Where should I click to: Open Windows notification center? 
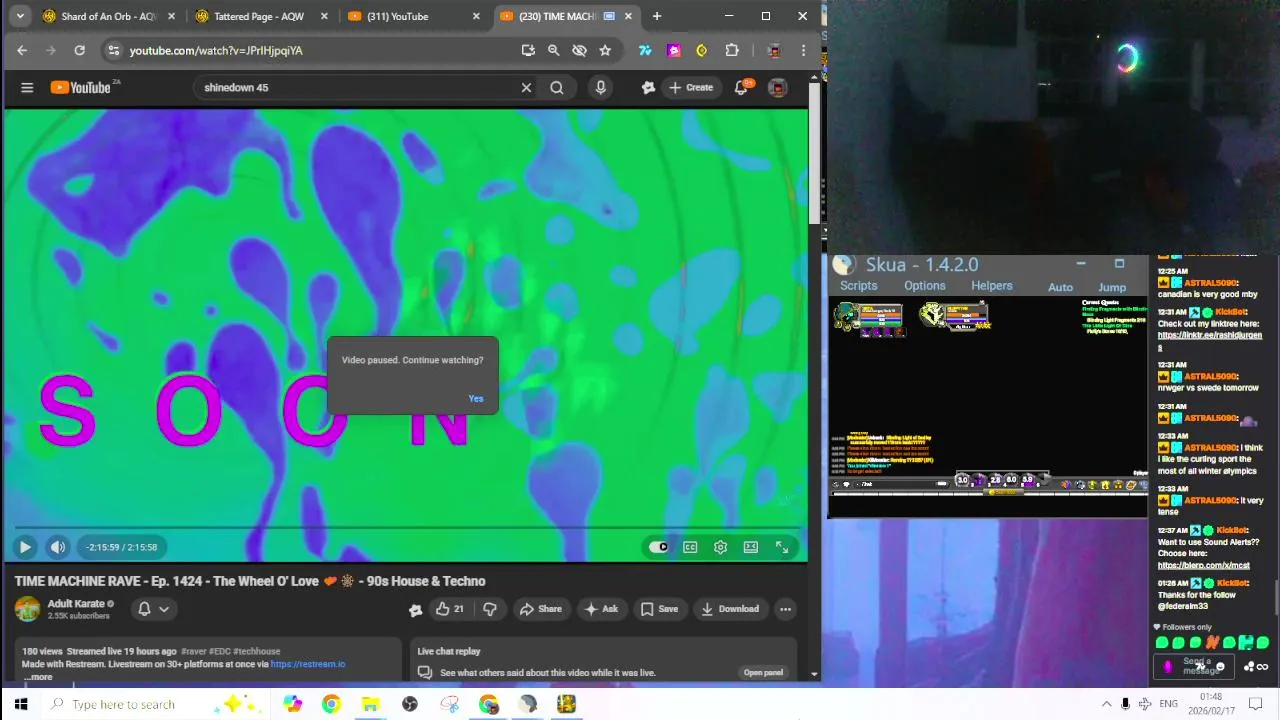pos(1256,704)
